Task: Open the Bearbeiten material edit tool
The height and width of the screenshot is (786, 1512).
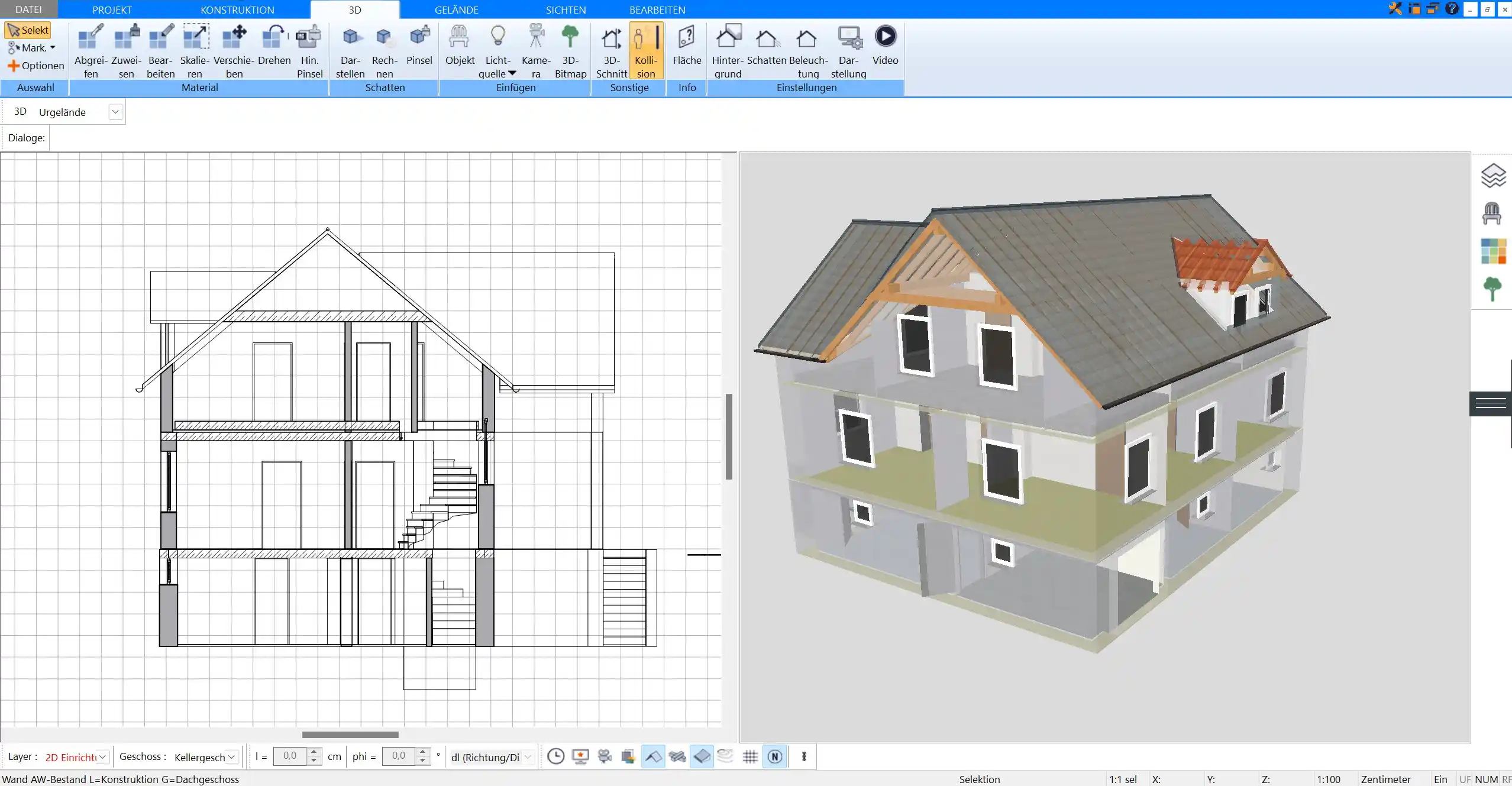Action: click(x=160, y=51)
